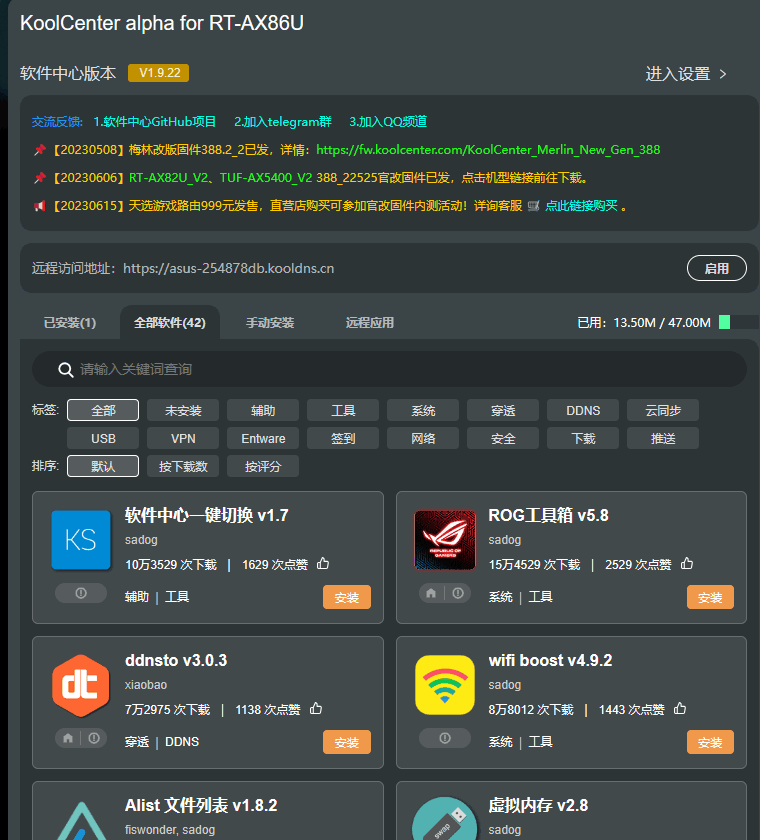Click the ROG工具箱 red logo icon

pos(445,539)
